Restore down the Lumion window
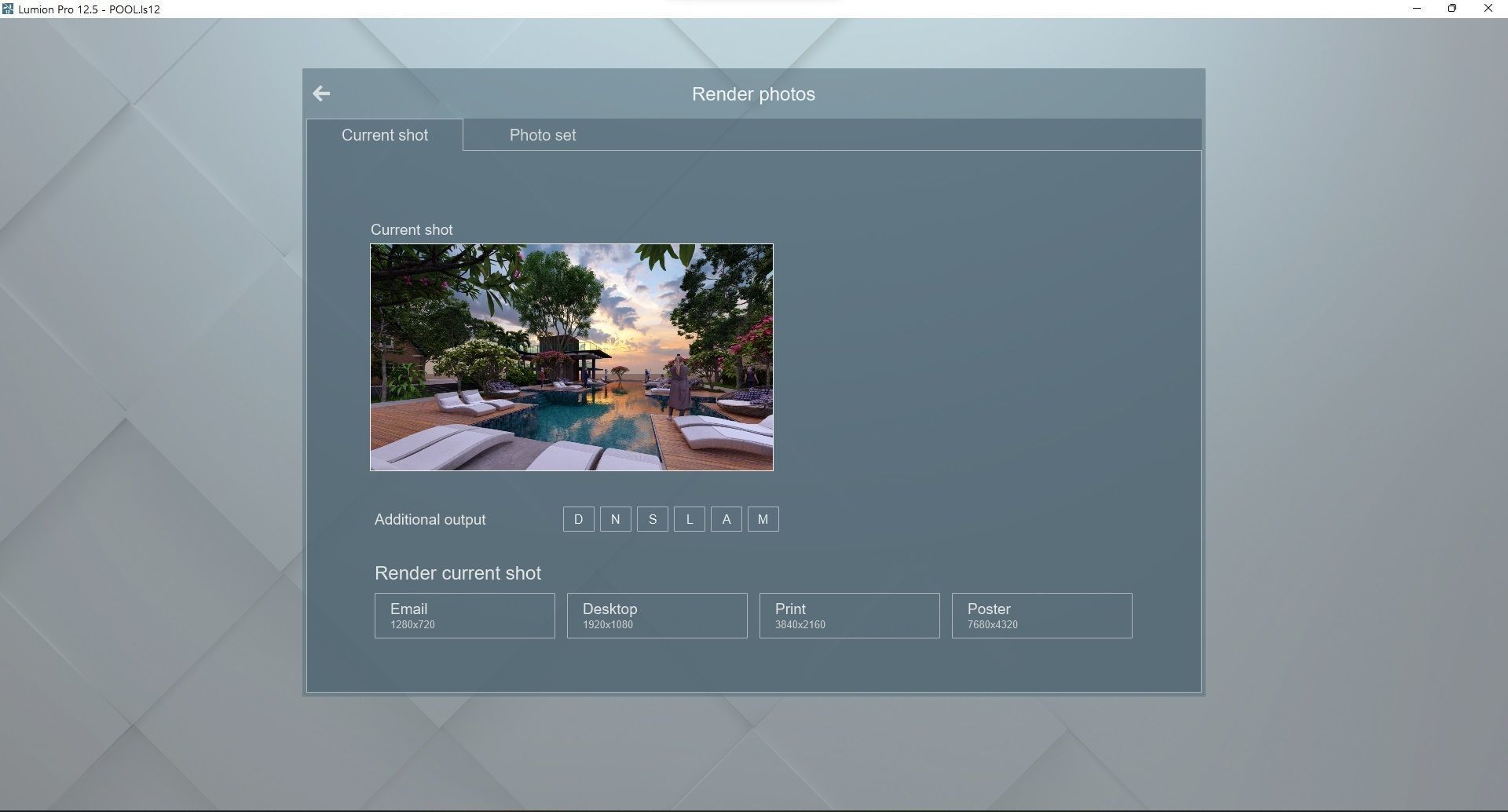 tap(1452, 9)
